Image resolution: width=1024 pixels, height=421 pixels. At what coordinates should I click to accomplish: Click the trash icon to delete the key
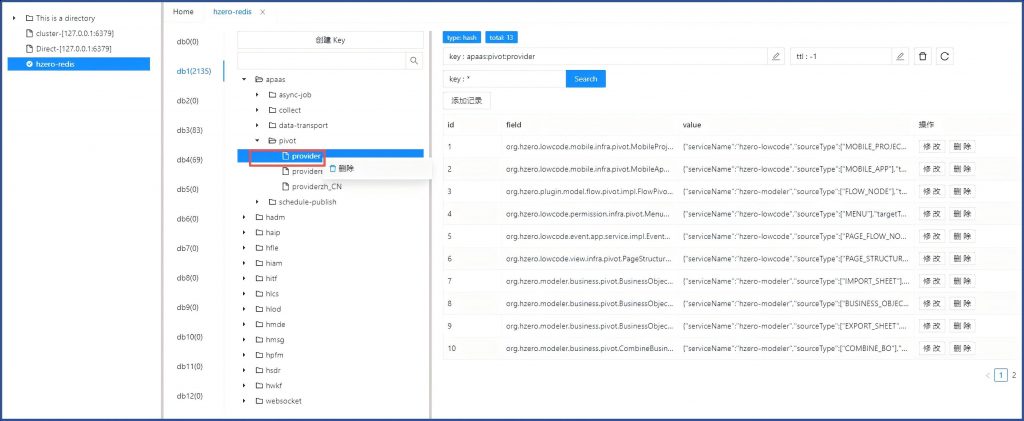tap(923, 57)
